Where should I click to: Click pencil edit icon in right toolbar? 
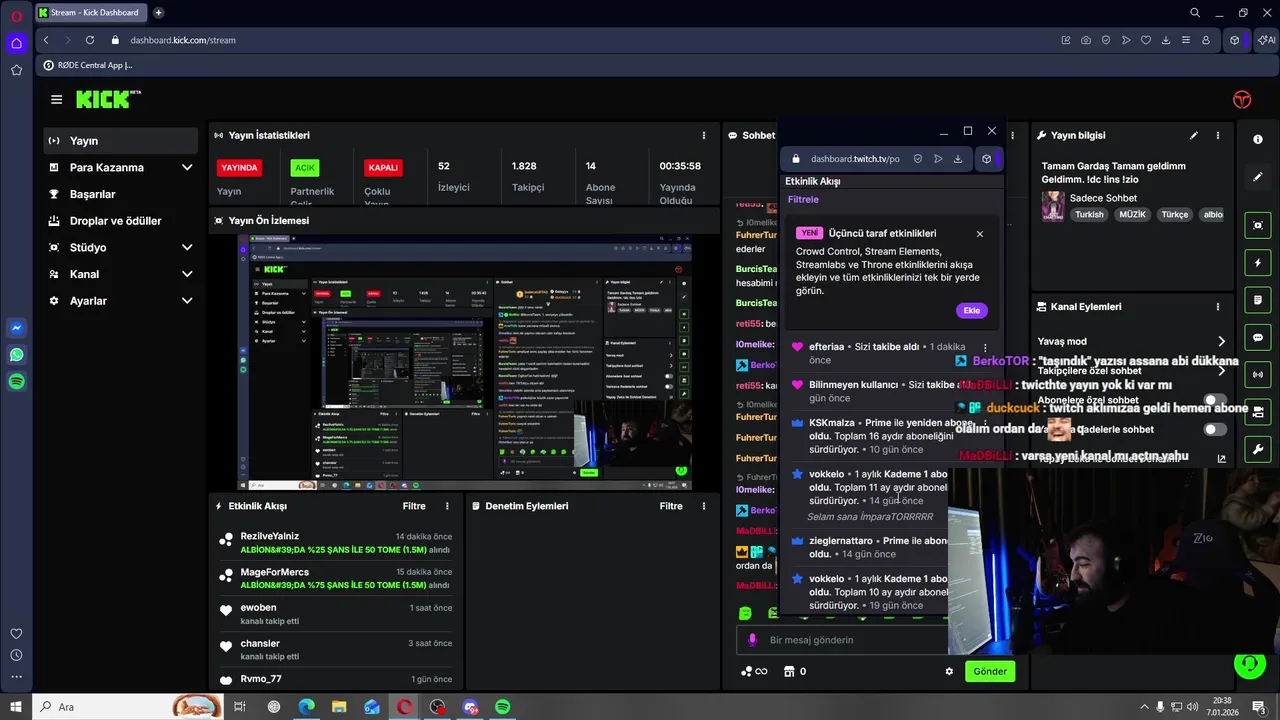[x=1258, y=177]
